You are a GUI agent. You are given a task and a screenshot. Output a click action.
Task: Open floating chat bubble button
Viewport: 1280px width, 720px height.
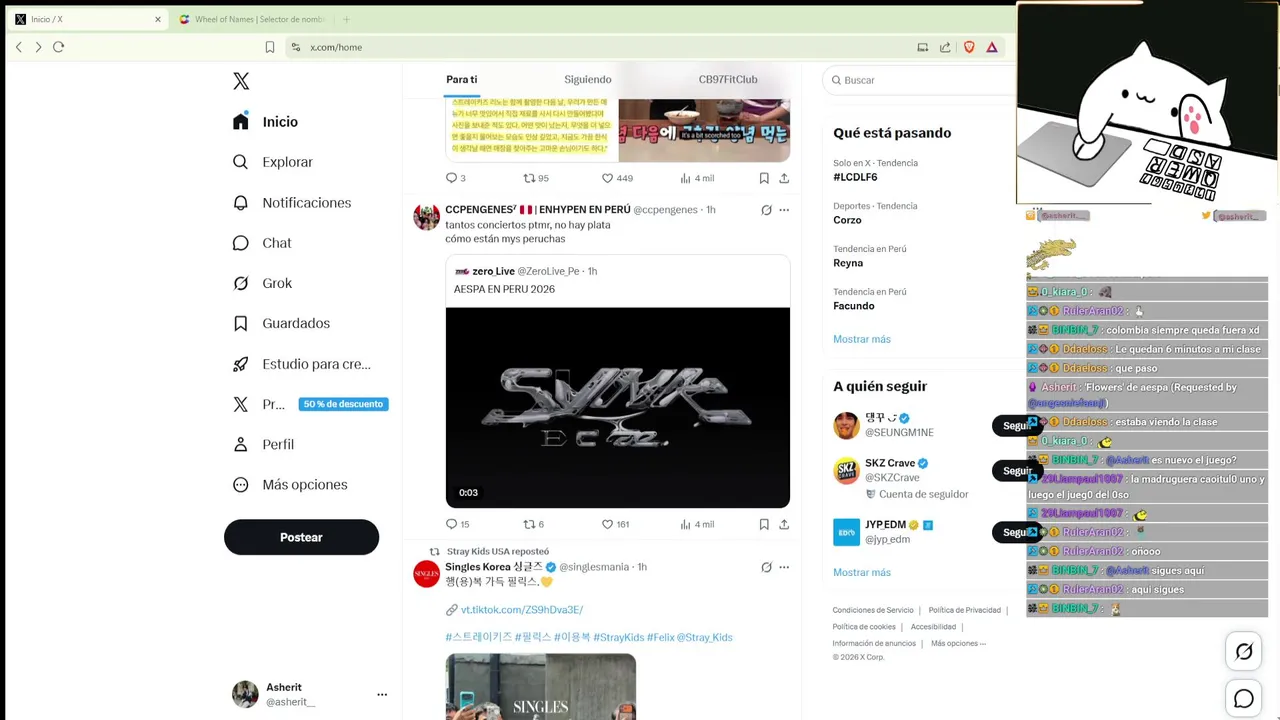pyautogui.click(x=1244, y=699)
